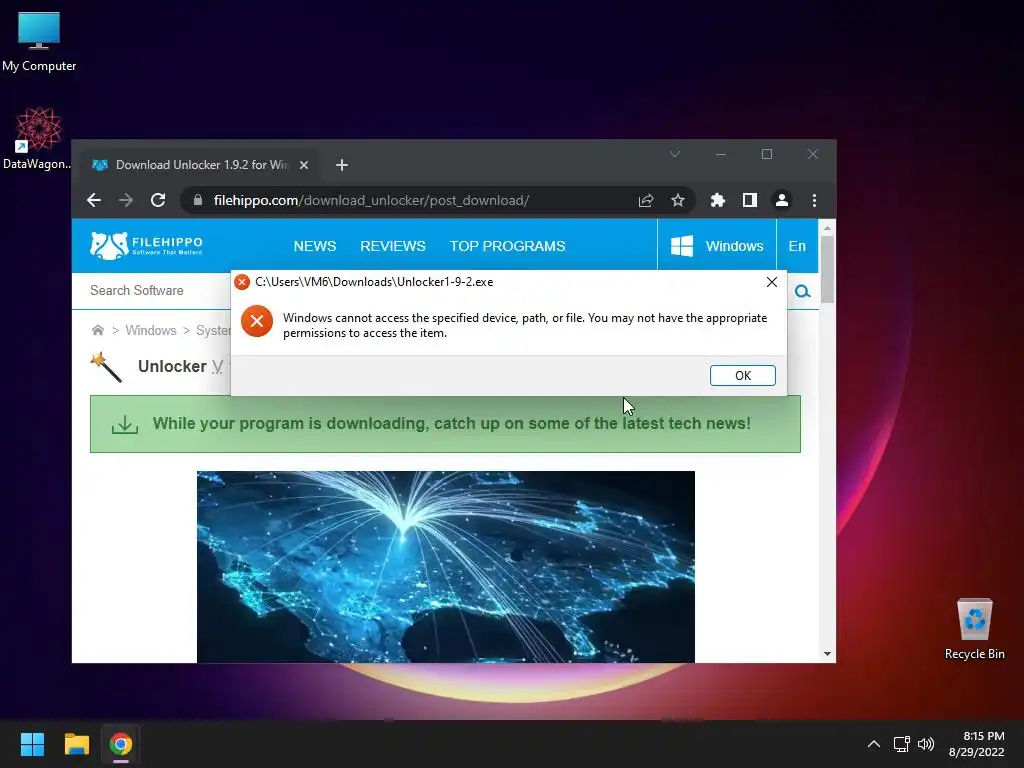Follow the Windows breadcrumb link

pyautogui.click(x=151, y=330)
